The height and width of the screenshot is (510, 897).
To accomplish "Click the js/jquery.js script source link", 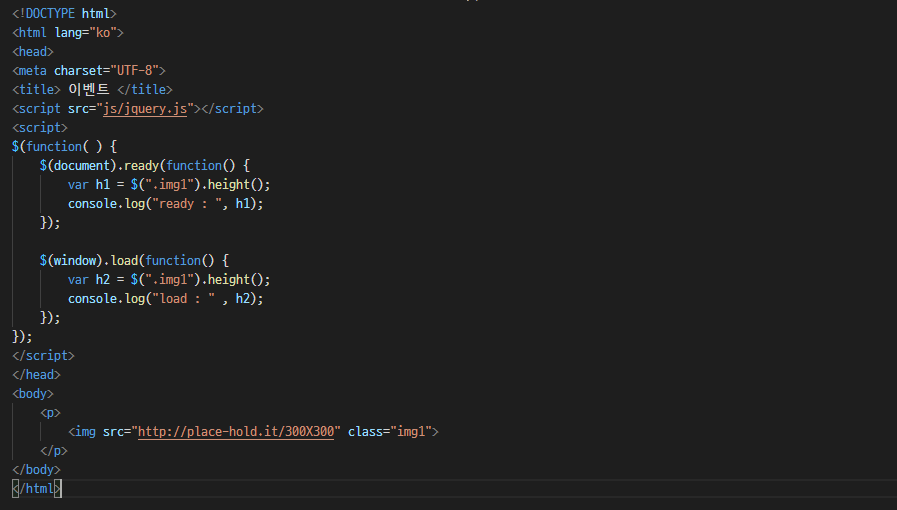I will (145, 109).
